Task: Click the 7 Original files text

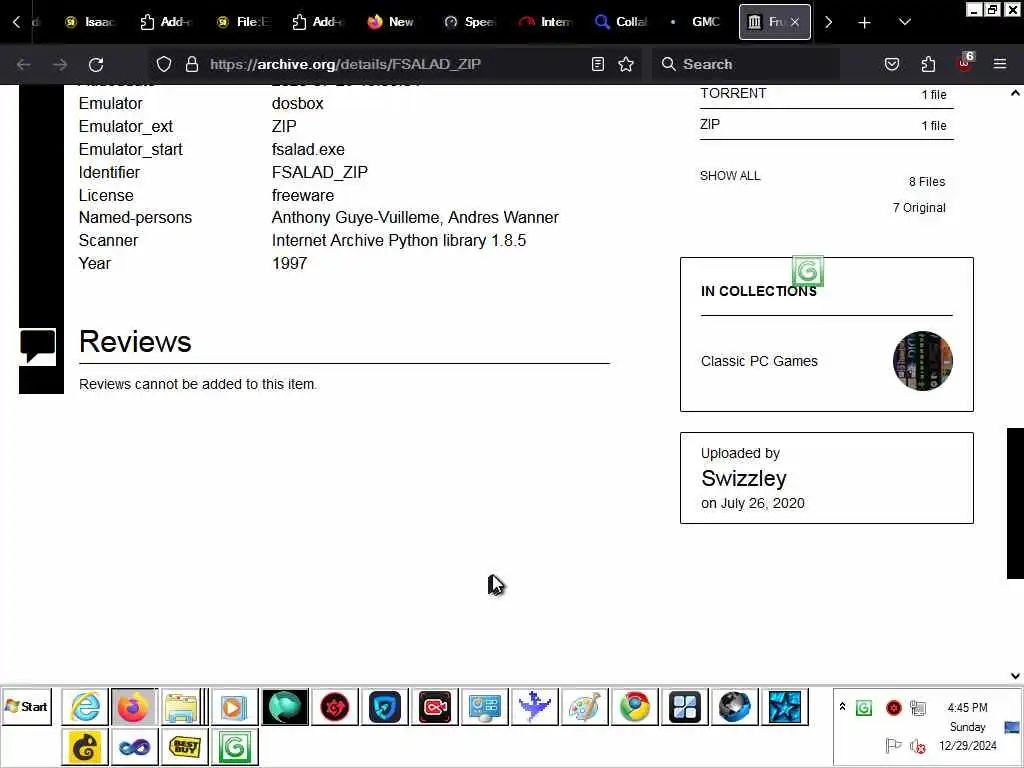Action: (x=919, y=208)
